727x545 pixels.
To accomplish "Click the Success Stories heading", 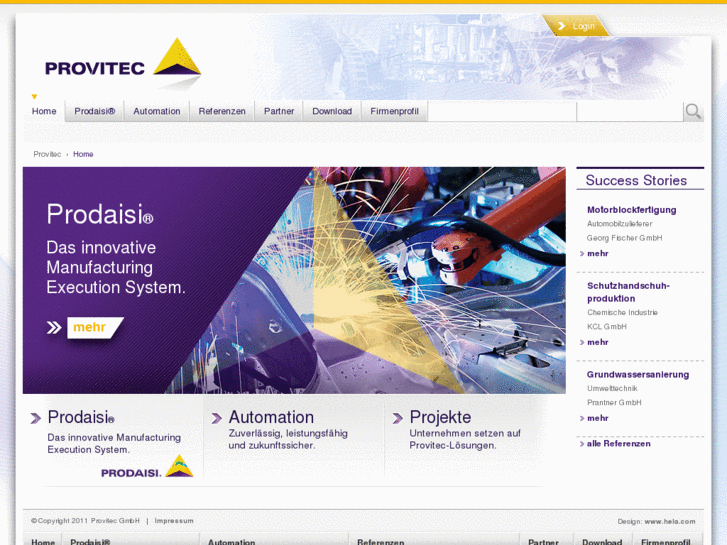I will [636, 180].
